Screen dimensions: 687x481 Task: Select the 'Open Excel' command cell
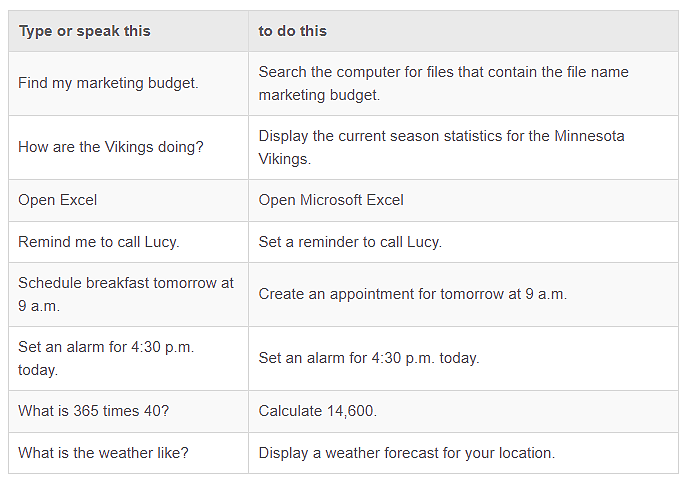point(128,200)
